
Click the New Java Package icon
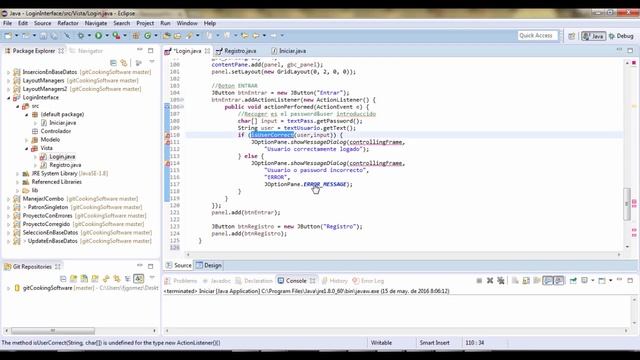coord(136,36)
